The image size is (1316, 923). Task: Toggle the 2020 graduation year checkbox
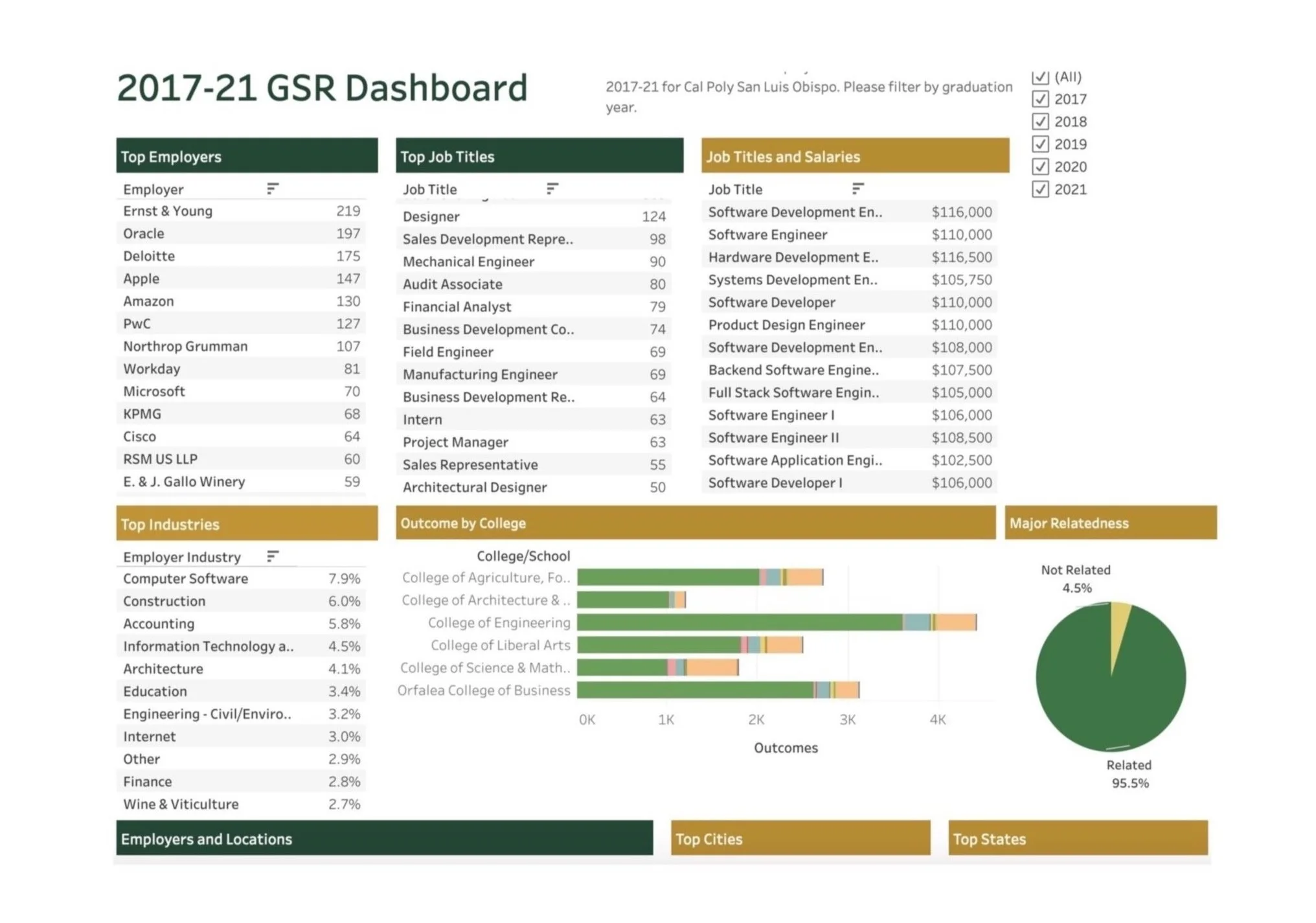click(1040, 167)
